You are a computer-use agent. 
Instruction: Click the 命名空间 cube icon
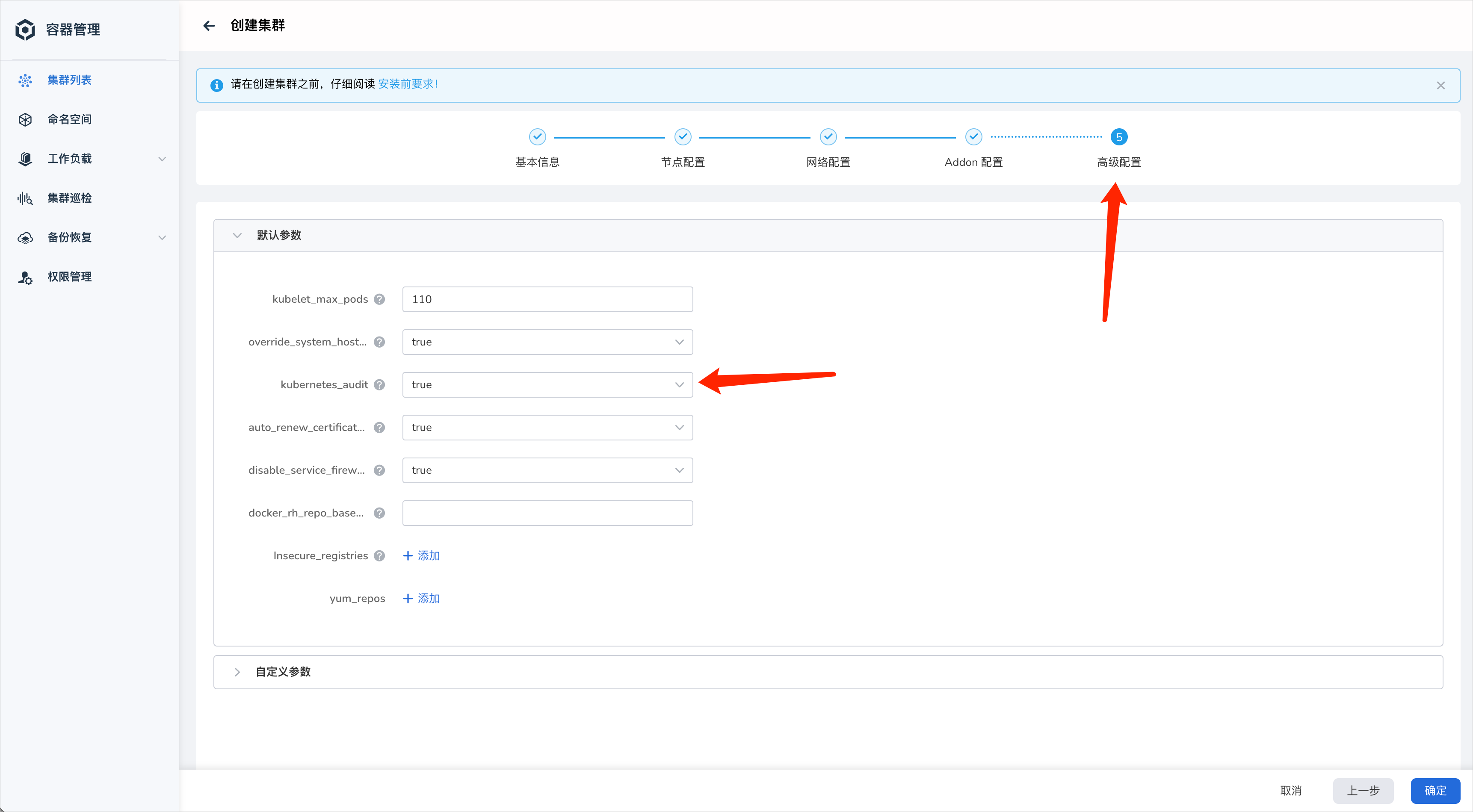25,120
